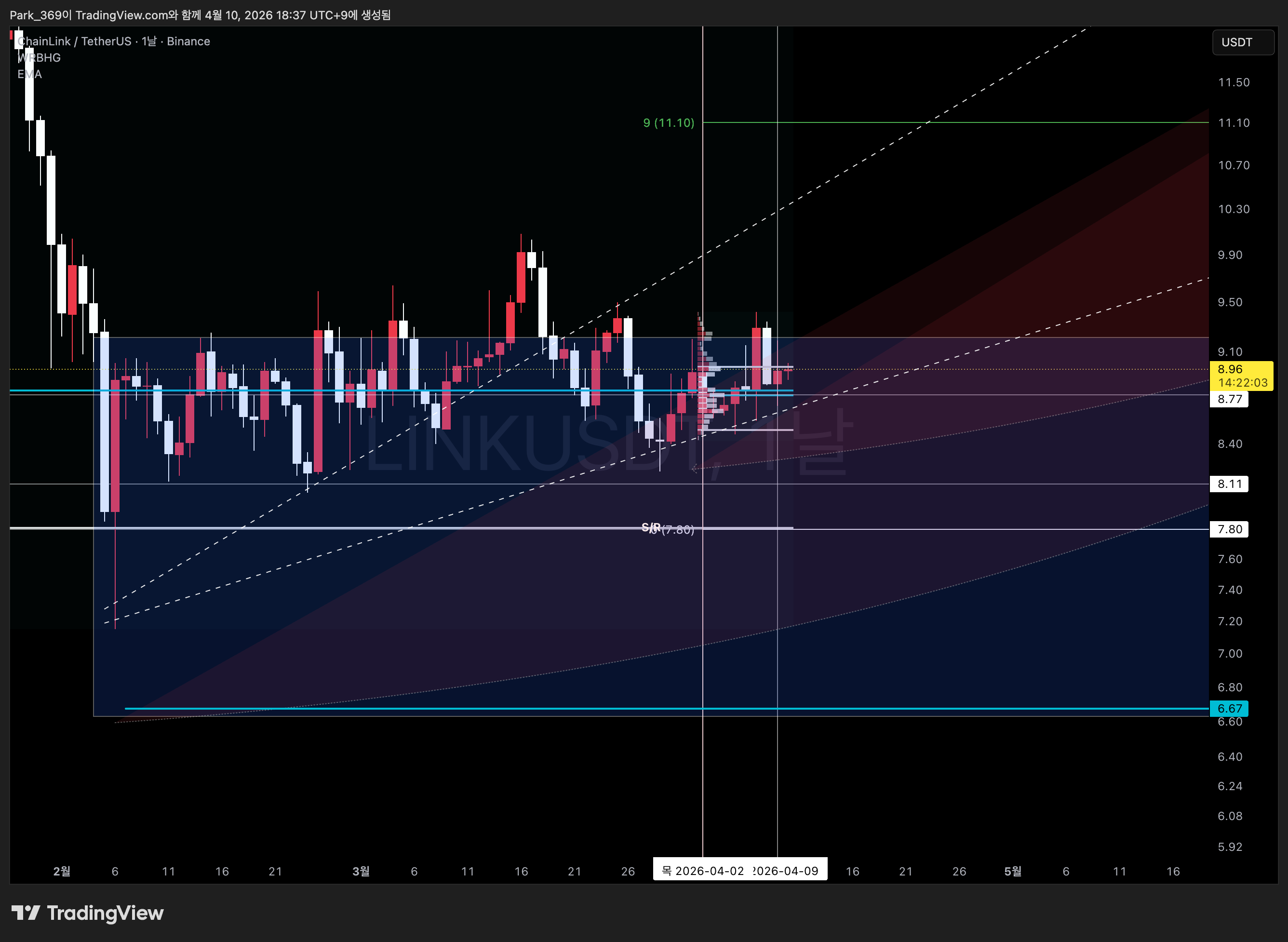The height and width of the screenshot is (942, 1288).
Task: Click the 3월 label on time axis
Action: tap(361, 871)
